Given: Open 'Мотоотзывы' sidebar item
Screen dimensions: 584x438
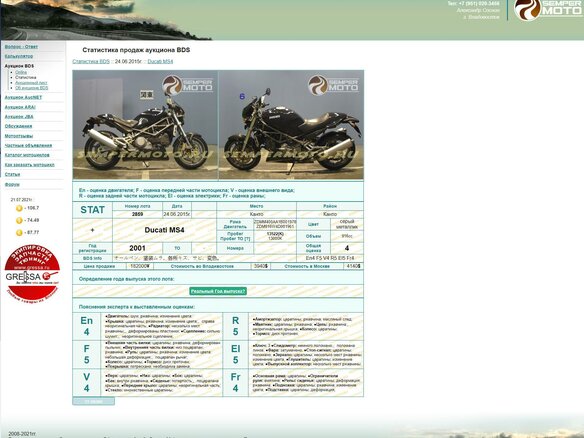Looking at the screenshot, I should [19, 136].
